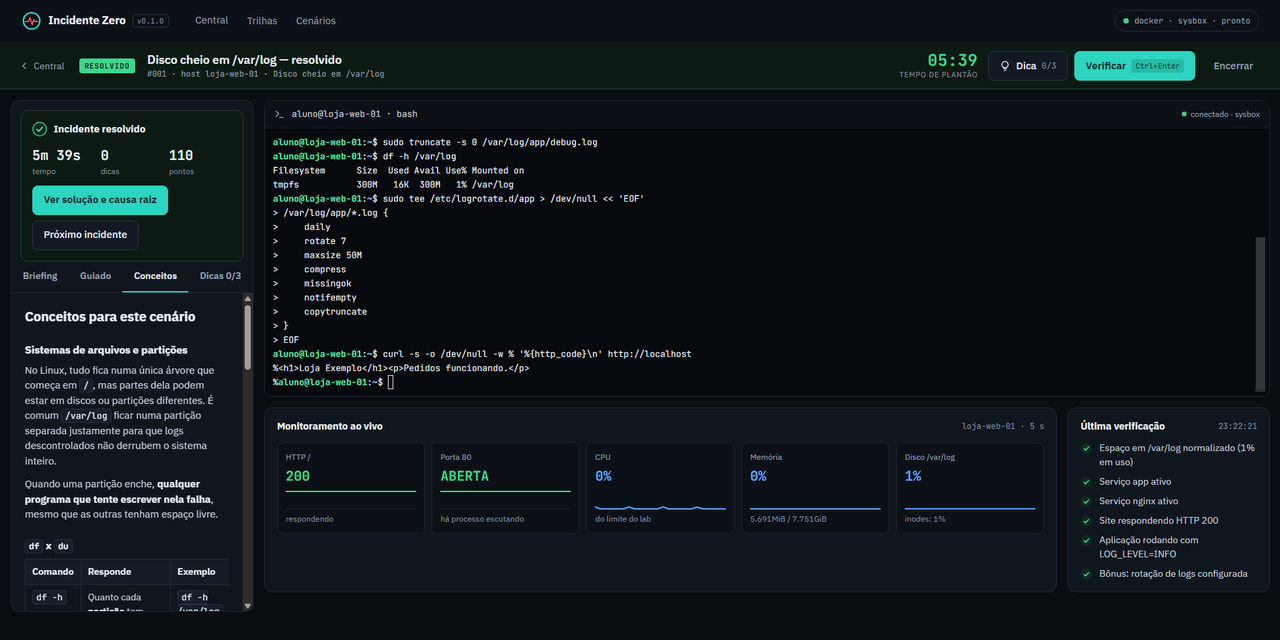
Task: Click the green dot beside conectado · sysbox
Action: tap(1184, 114)
